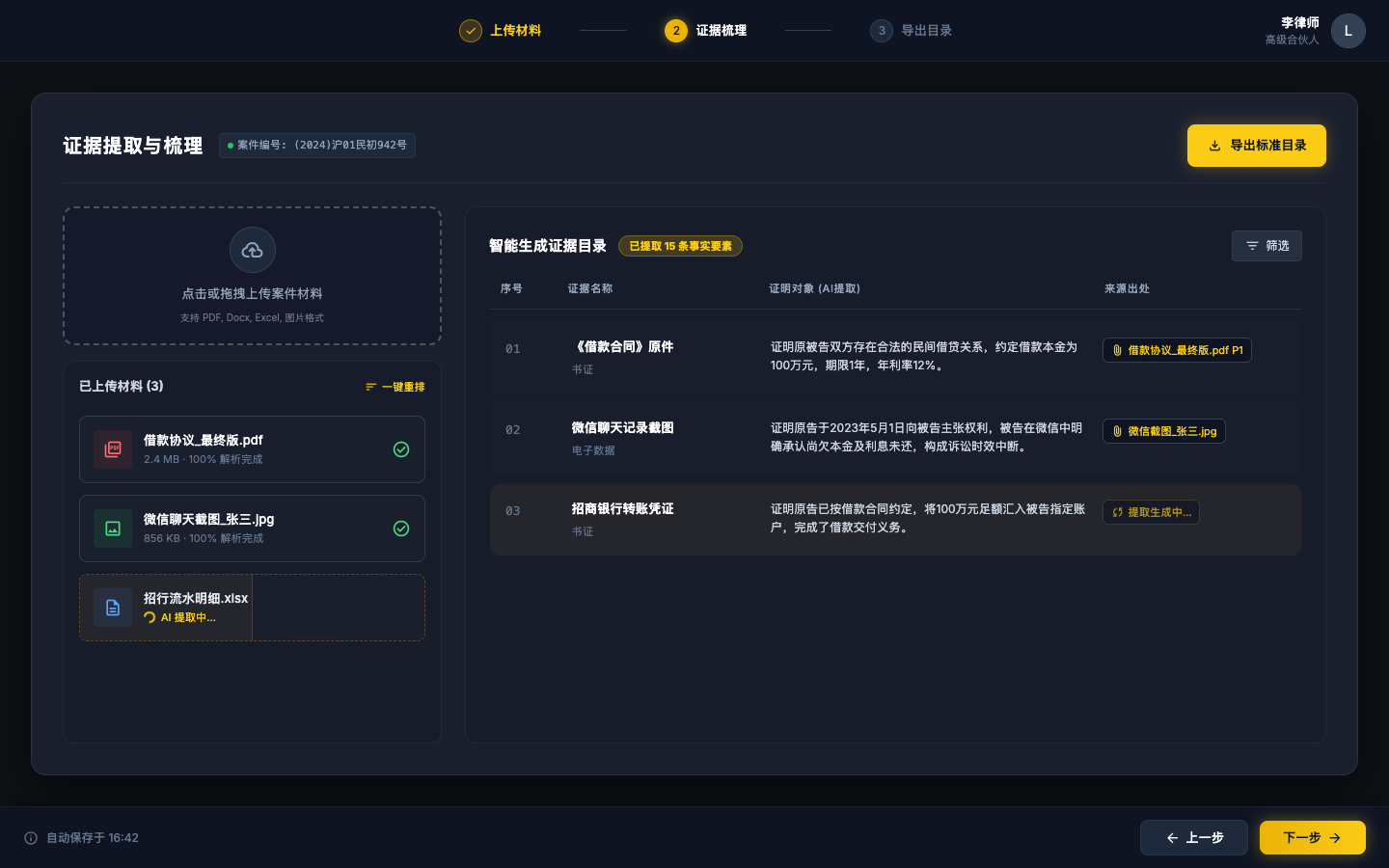Click the 下一步 button

1313,838
